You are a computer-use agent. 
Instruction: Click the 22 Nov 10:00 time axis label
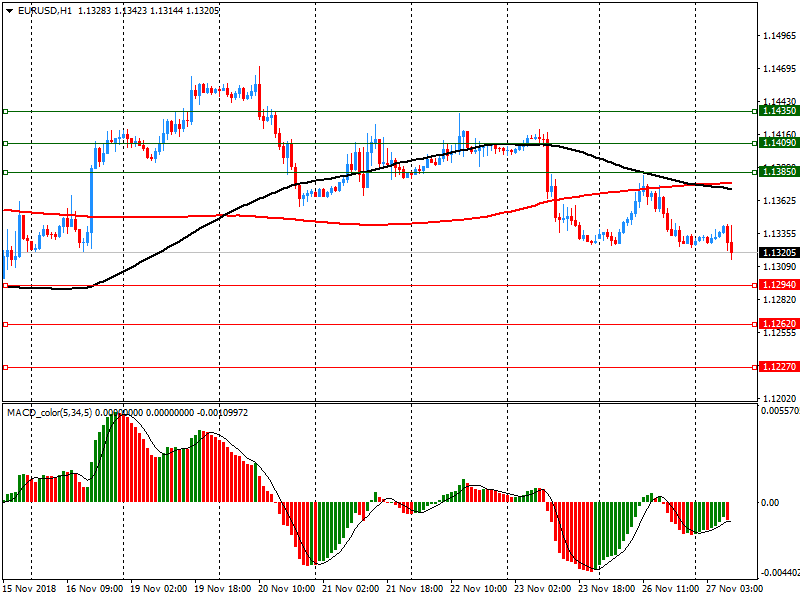pos(479,589)
